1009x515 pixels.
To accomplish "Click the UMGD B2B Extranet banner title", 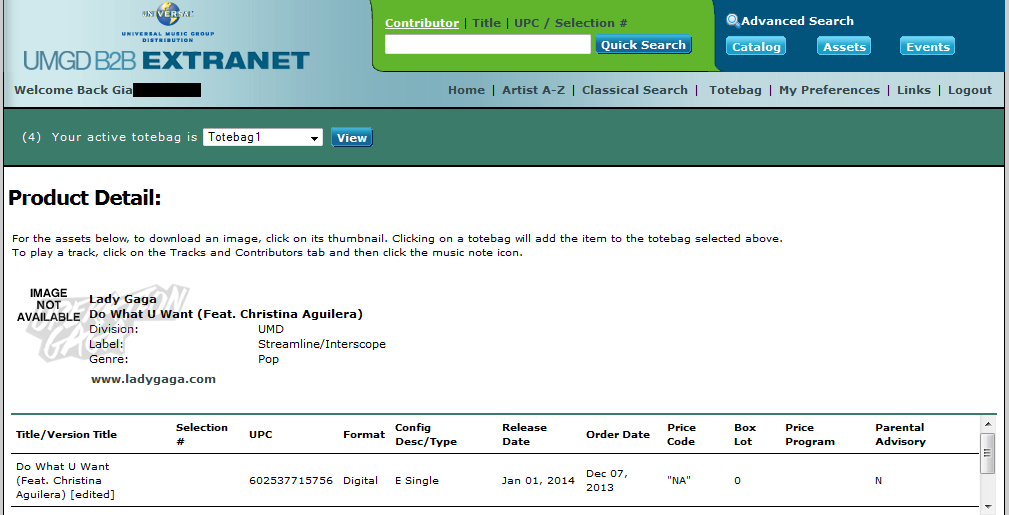I will pyautogui.click(x=167, y=61).
